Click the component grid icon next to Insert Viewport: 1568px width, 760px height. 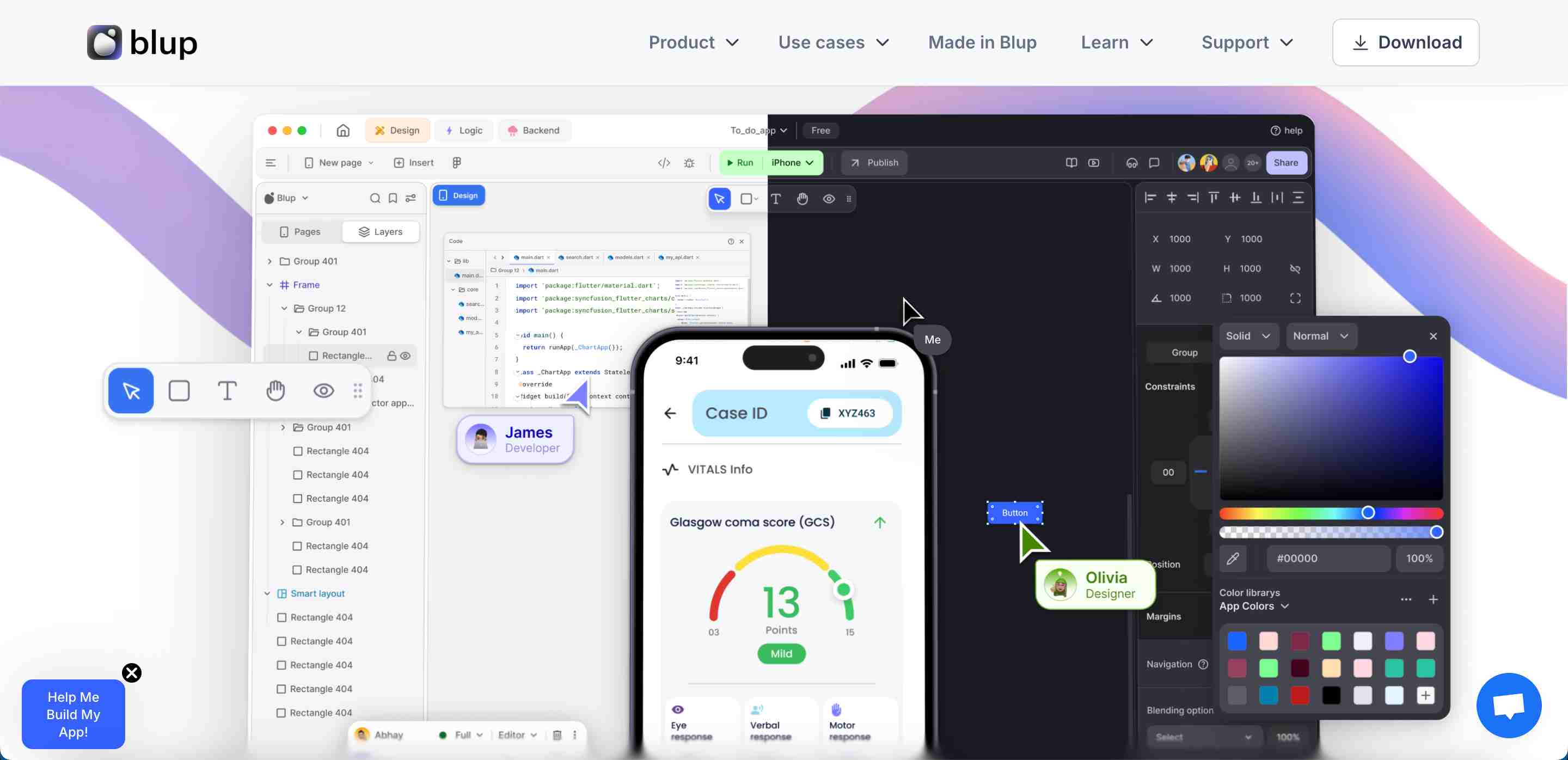coord(457,162)
